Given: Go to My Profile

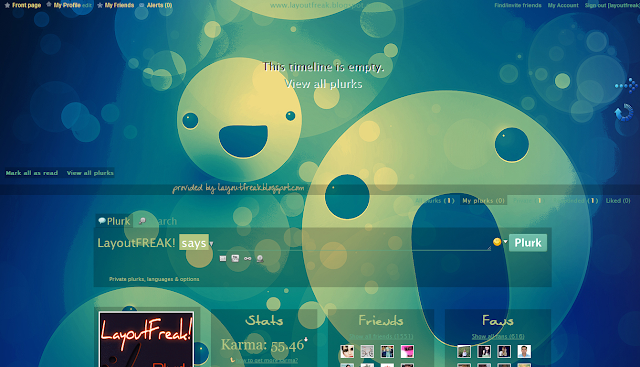Looking at the screenshot, I should point(67,5).
